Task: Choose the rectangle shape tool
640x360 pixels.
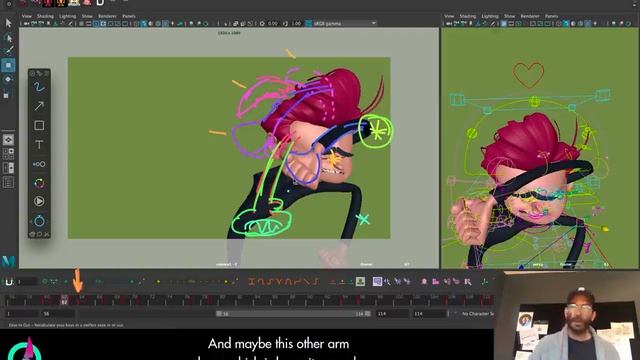Action: (x=39, y=125)
